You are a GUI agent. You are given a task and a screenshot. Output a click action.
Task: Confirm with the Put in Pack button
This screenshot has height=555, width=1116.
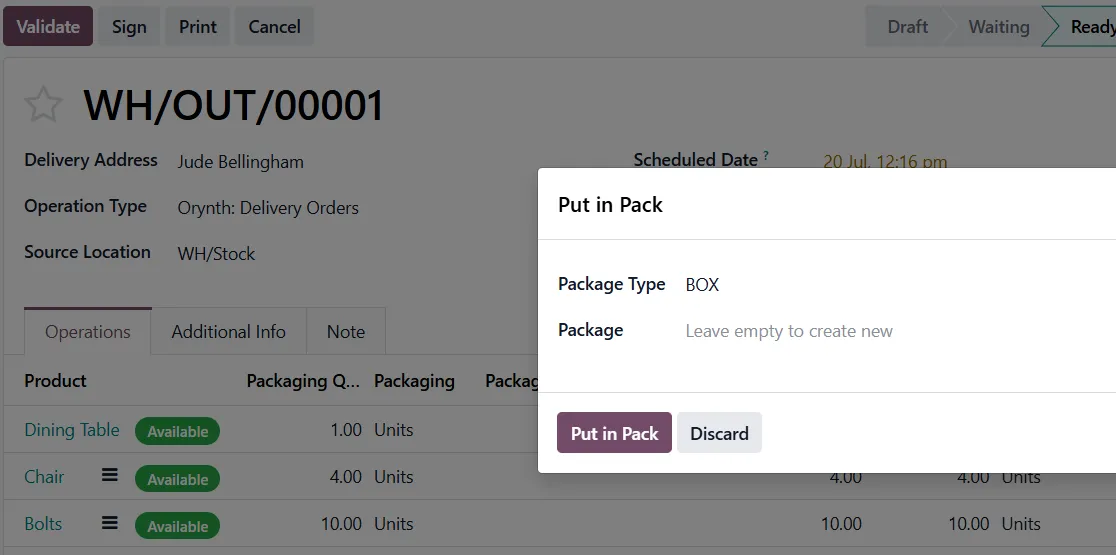coord(614,433)
